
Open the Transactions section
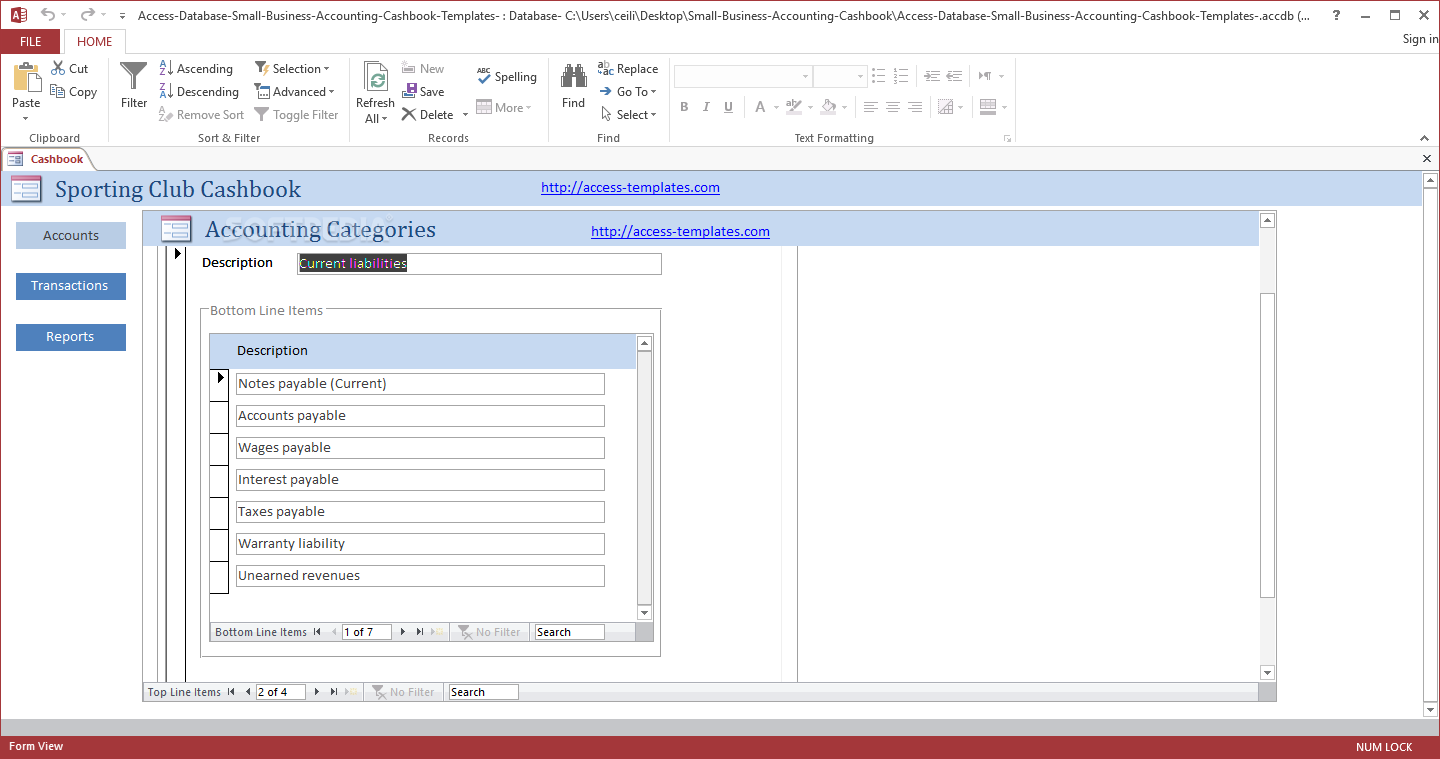point(70,286)
